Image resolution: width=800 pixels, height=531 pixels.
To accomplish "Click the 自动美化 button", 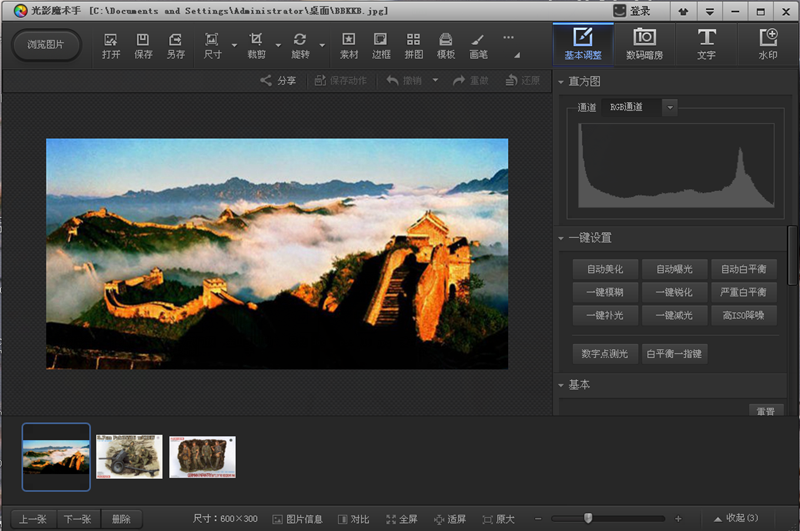I will [x=605, y=269].
